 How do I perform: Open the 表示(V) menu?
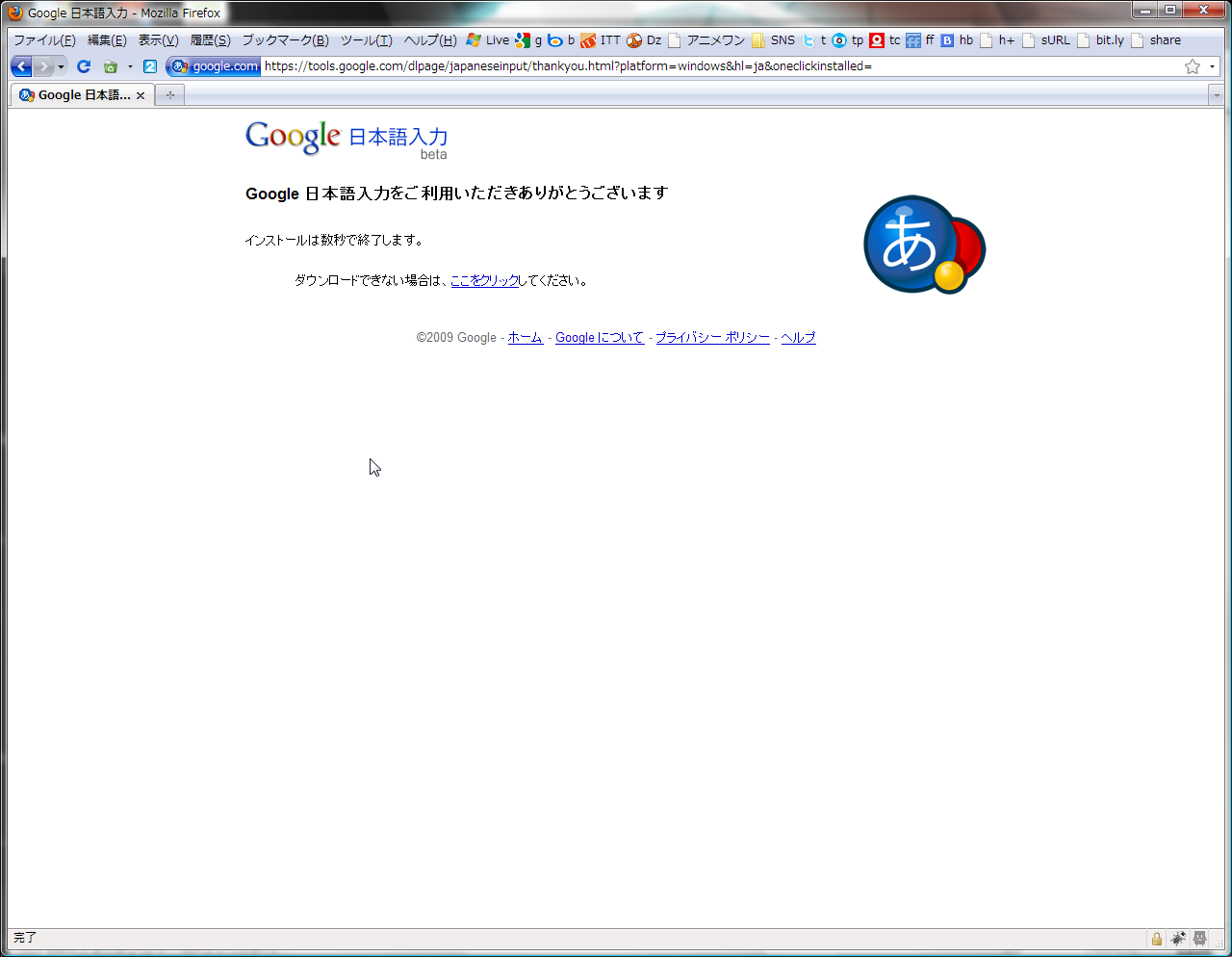(159, 40)
